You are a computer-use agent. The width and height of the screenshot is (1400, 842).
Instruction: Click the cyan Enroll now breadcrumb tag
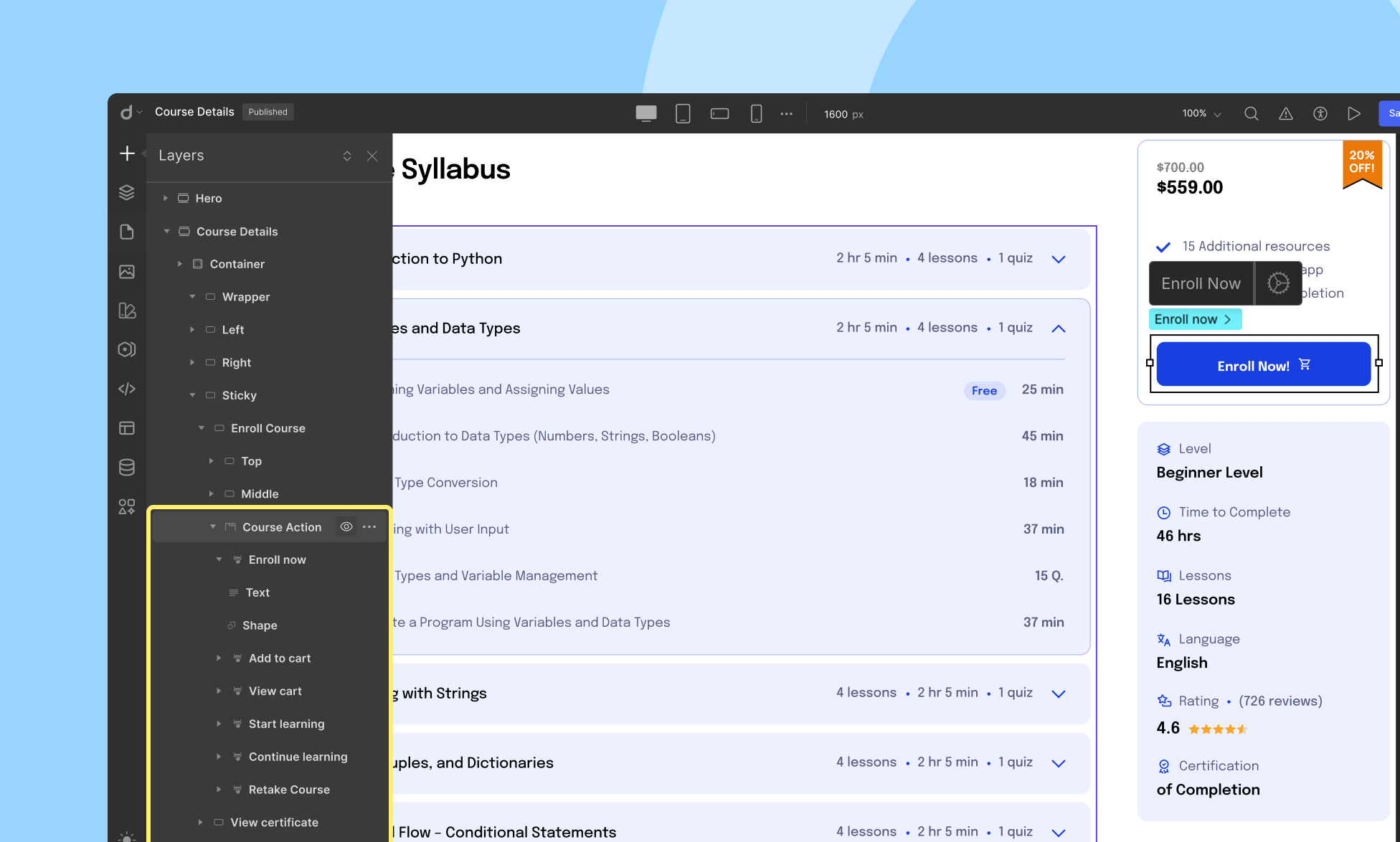point(1195,319)
